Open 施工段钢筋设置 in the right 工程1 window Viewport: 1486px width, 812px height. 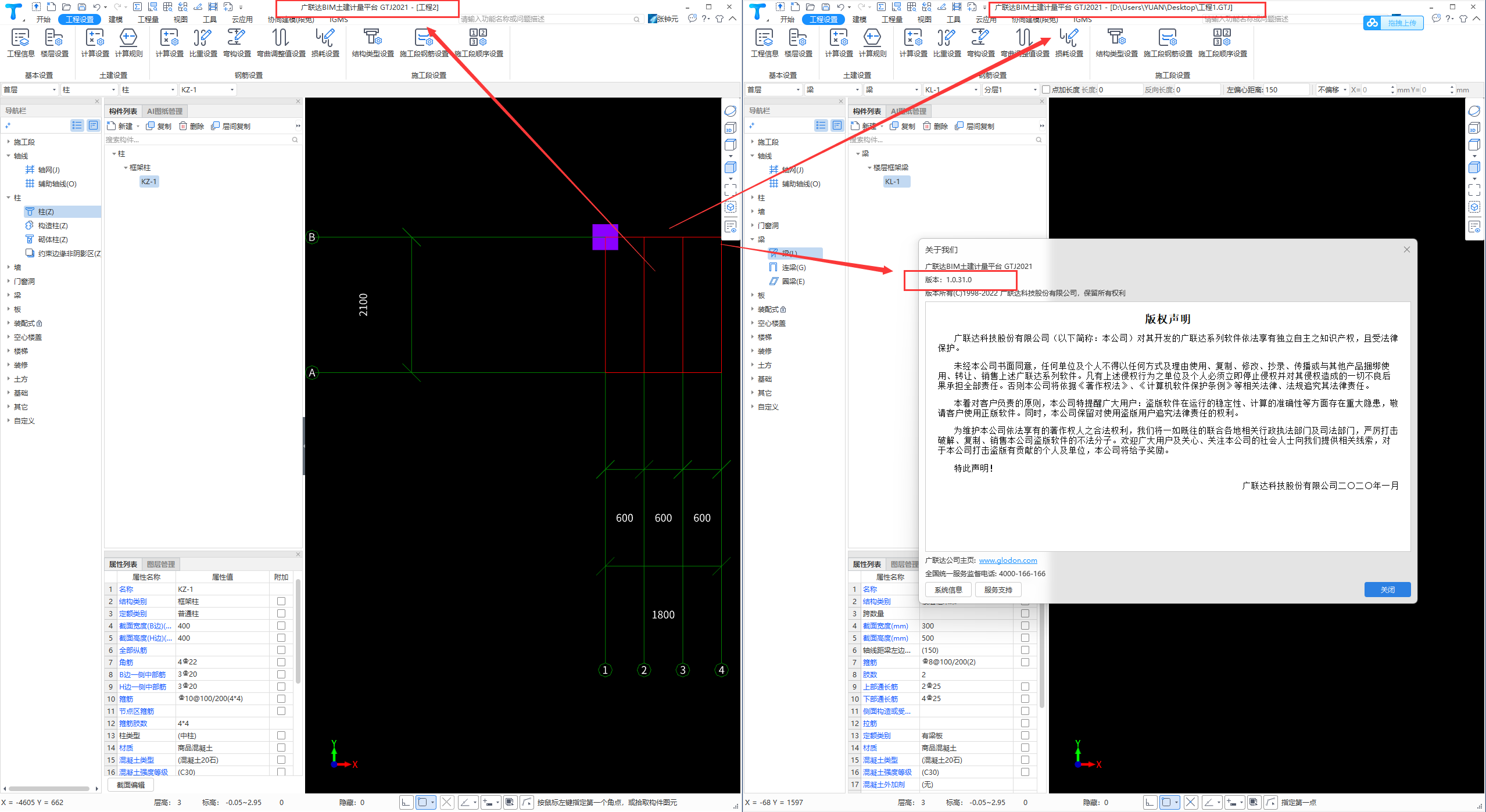click(1168, 43)
